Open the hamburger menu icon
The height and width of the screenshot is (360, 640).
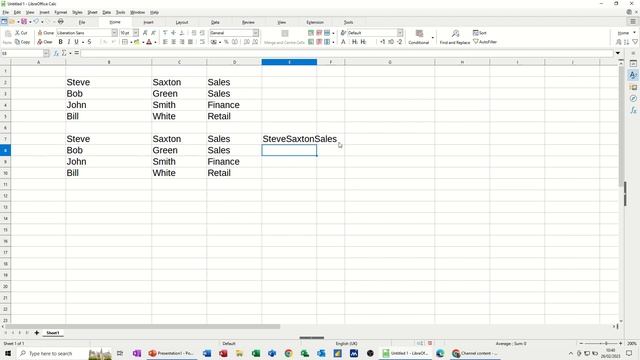click(633, 22)
